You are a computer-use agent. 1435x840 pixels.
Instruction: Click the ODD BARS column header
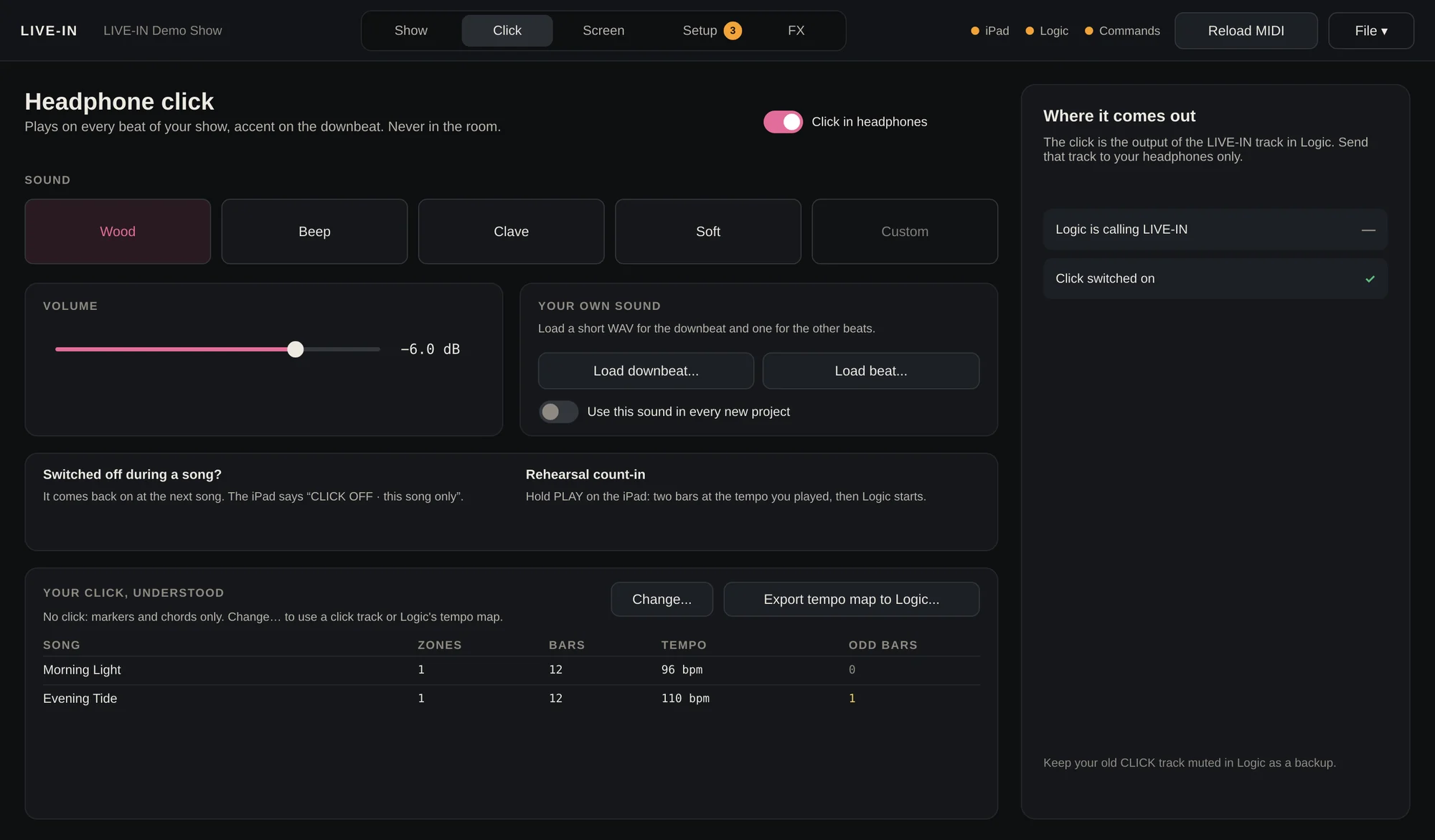[x=883, y=646]
